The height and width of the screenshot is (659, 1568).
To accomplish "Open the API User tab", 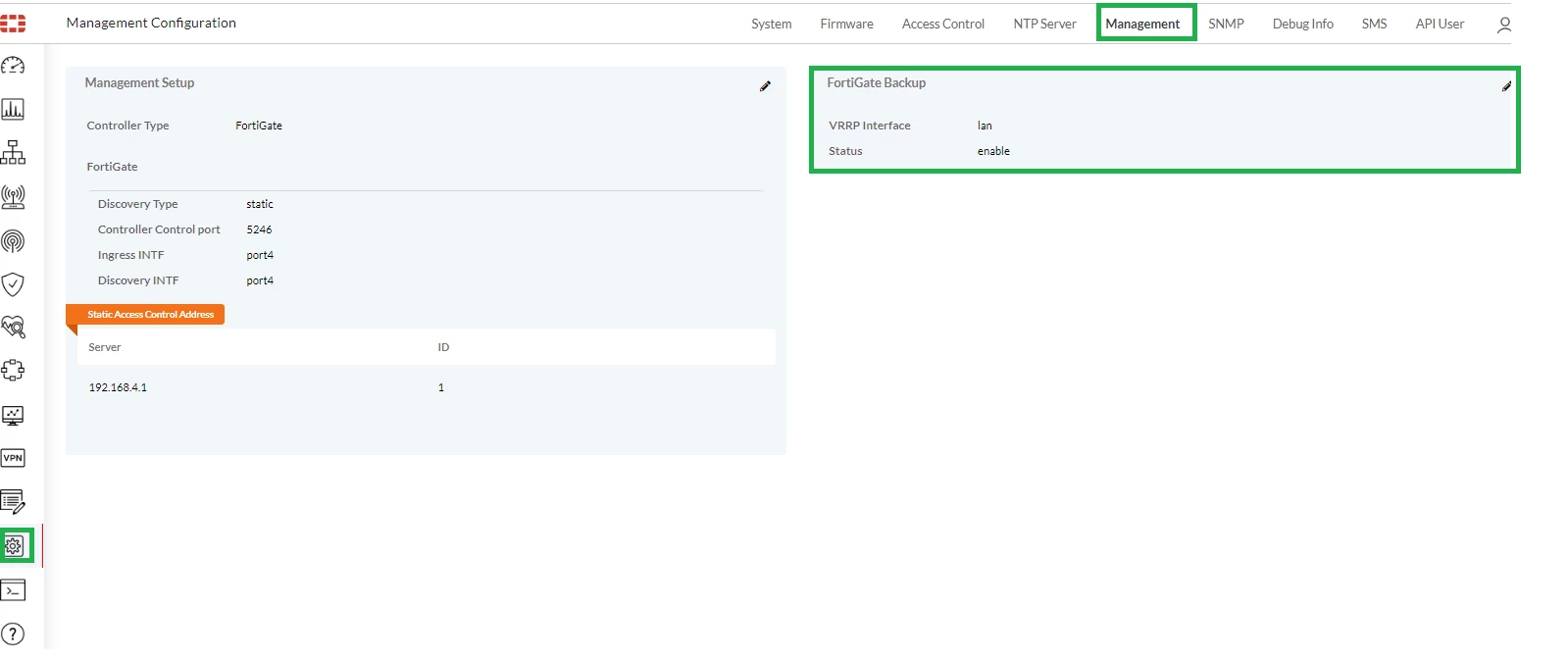I will click(1440, 24).
